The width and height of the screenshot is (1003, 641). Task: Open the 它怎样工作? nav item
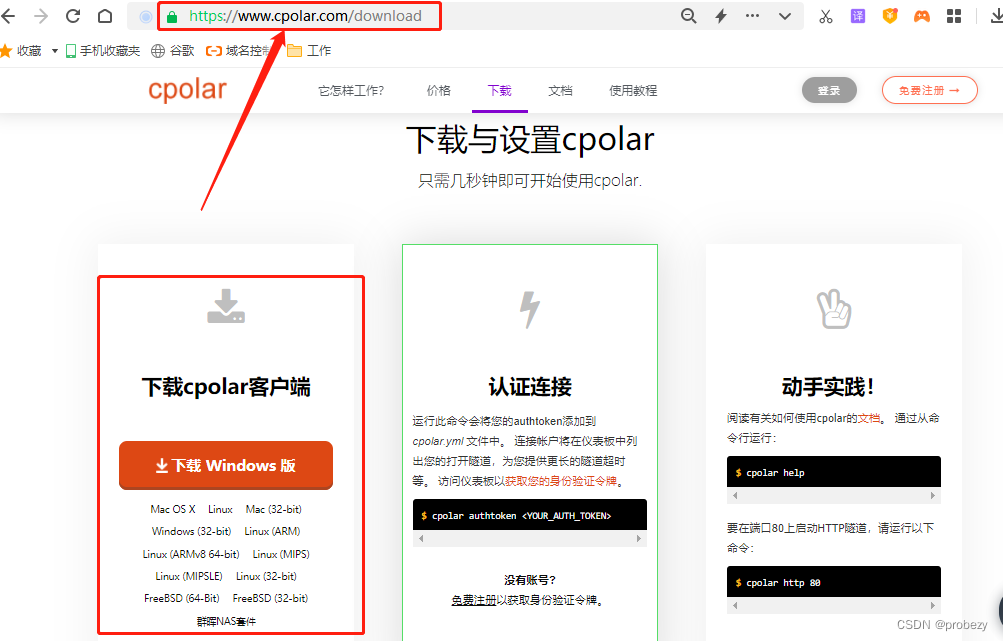click(351, 91)
